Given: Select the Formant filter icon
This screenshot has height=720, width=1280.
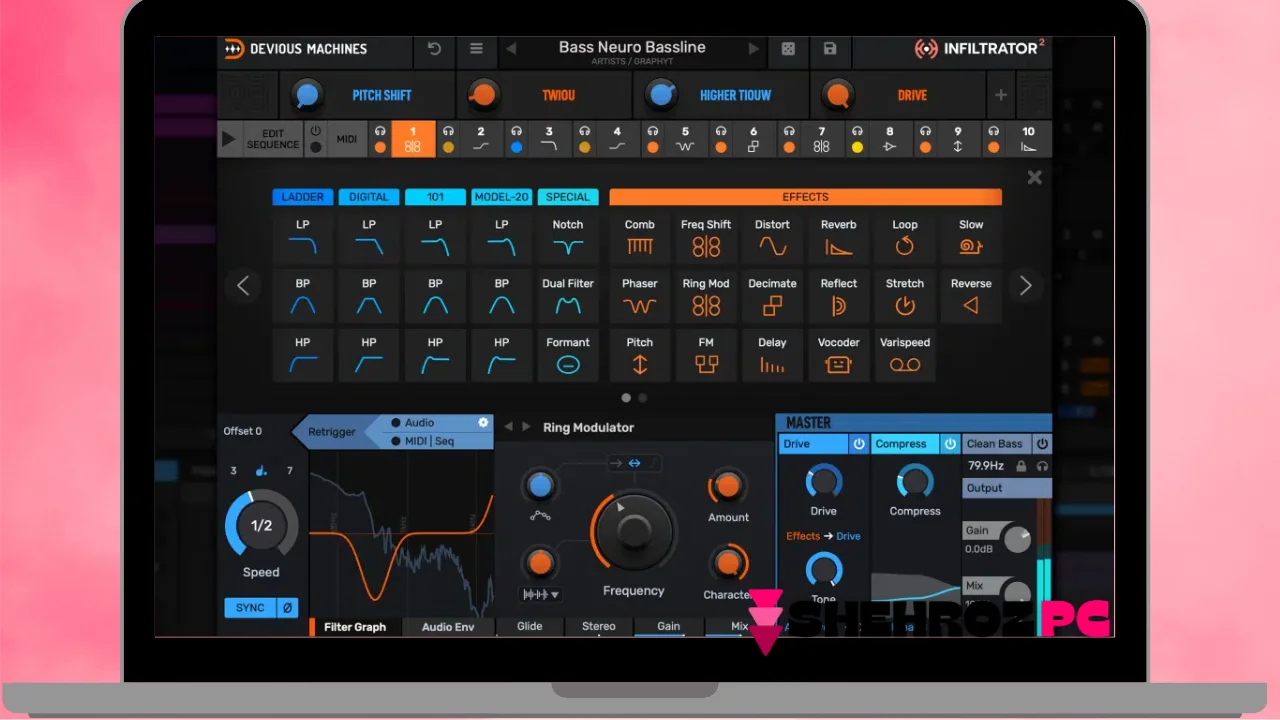Looking at the screenshot, I should (568, 365).
